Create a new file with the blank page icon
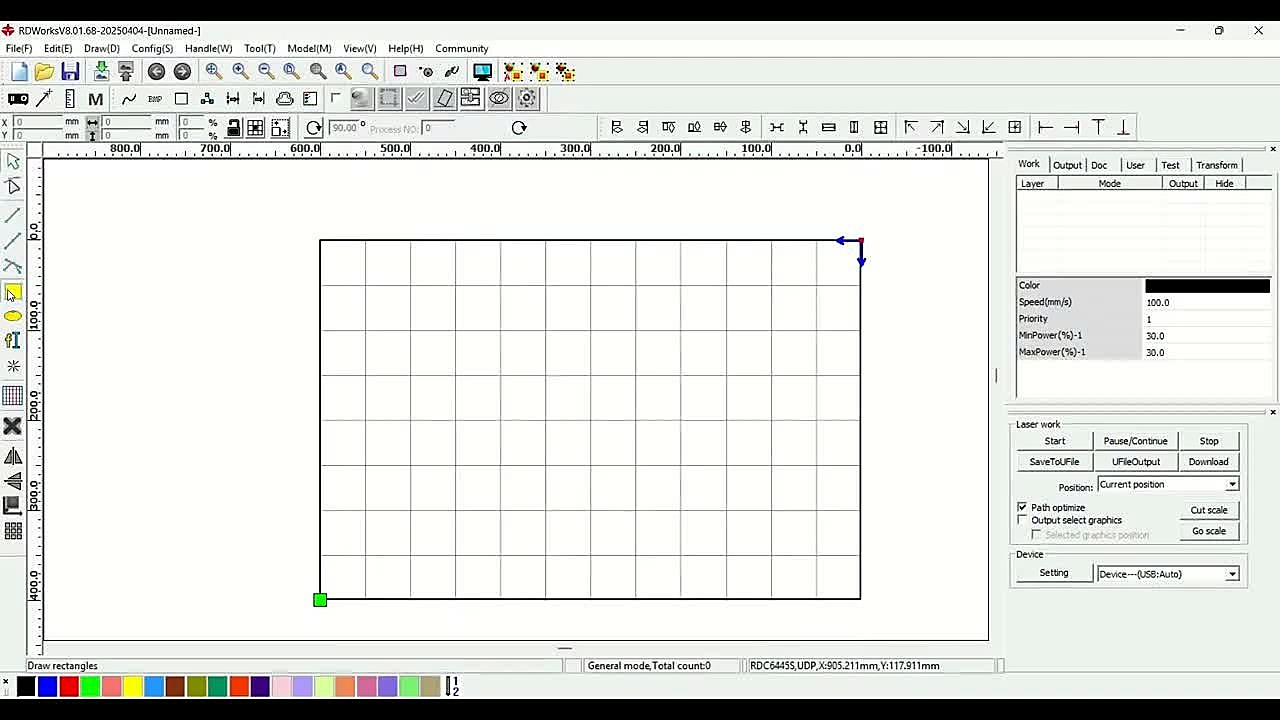The height and width of the screenshot is (720, 1280). 19,72
